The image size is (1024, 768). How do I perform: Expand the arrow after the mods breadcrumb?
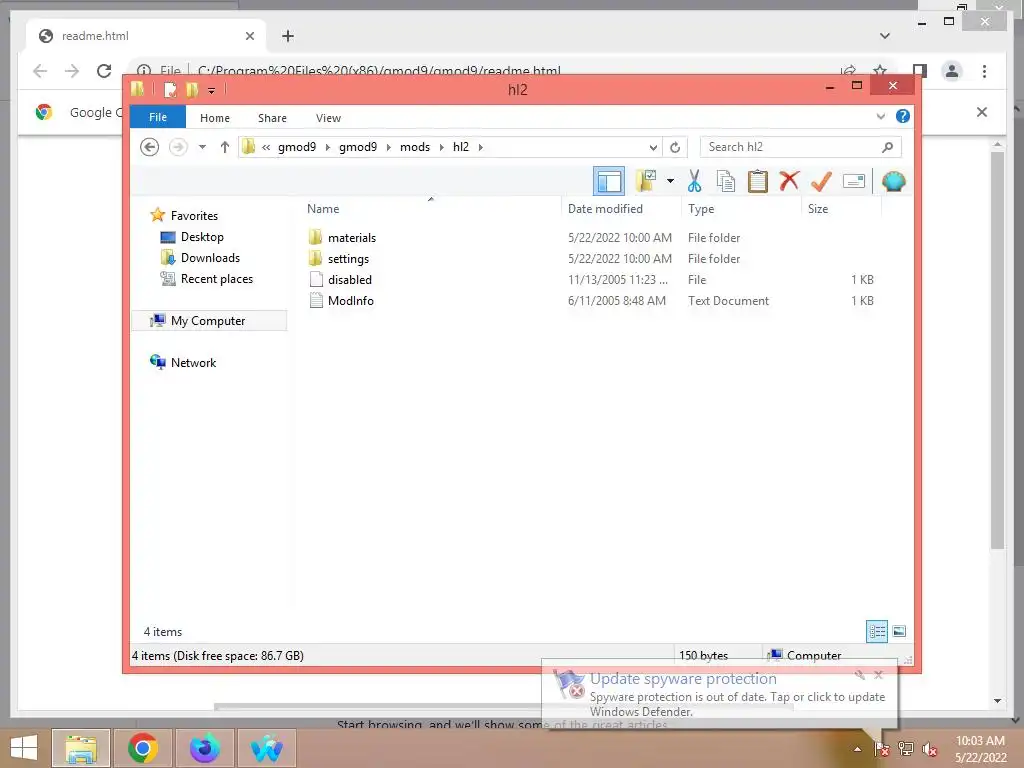coord(441,147)
